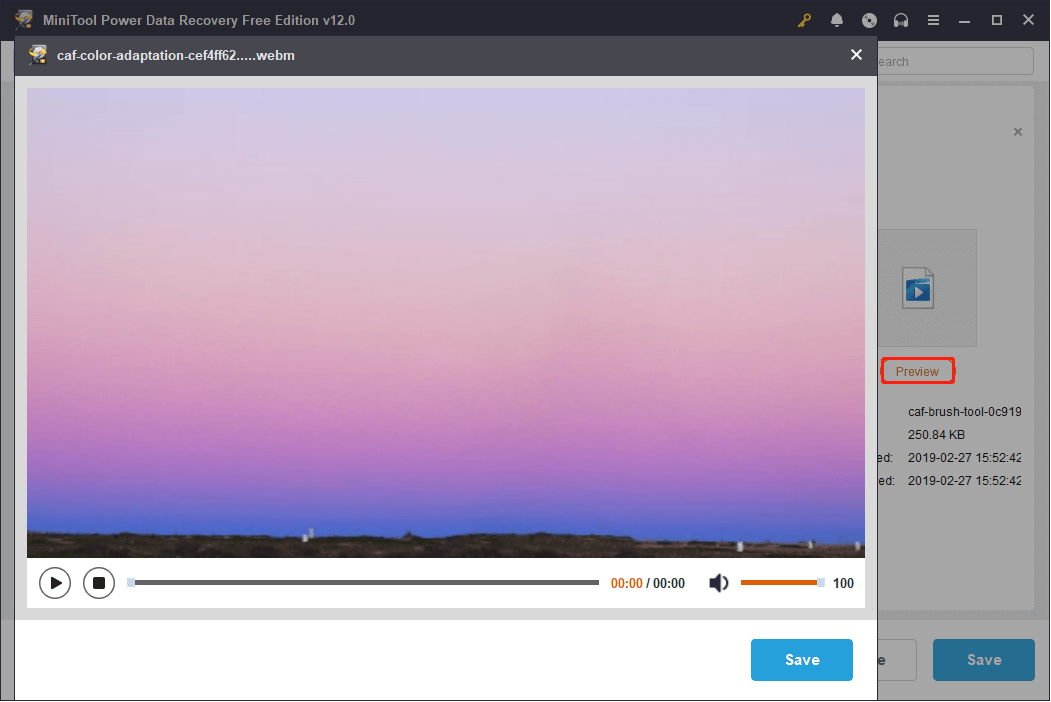This screenshot has height=702, width=1051.
Task: Click the Preview button outlined in red
Action: (917, 370)
